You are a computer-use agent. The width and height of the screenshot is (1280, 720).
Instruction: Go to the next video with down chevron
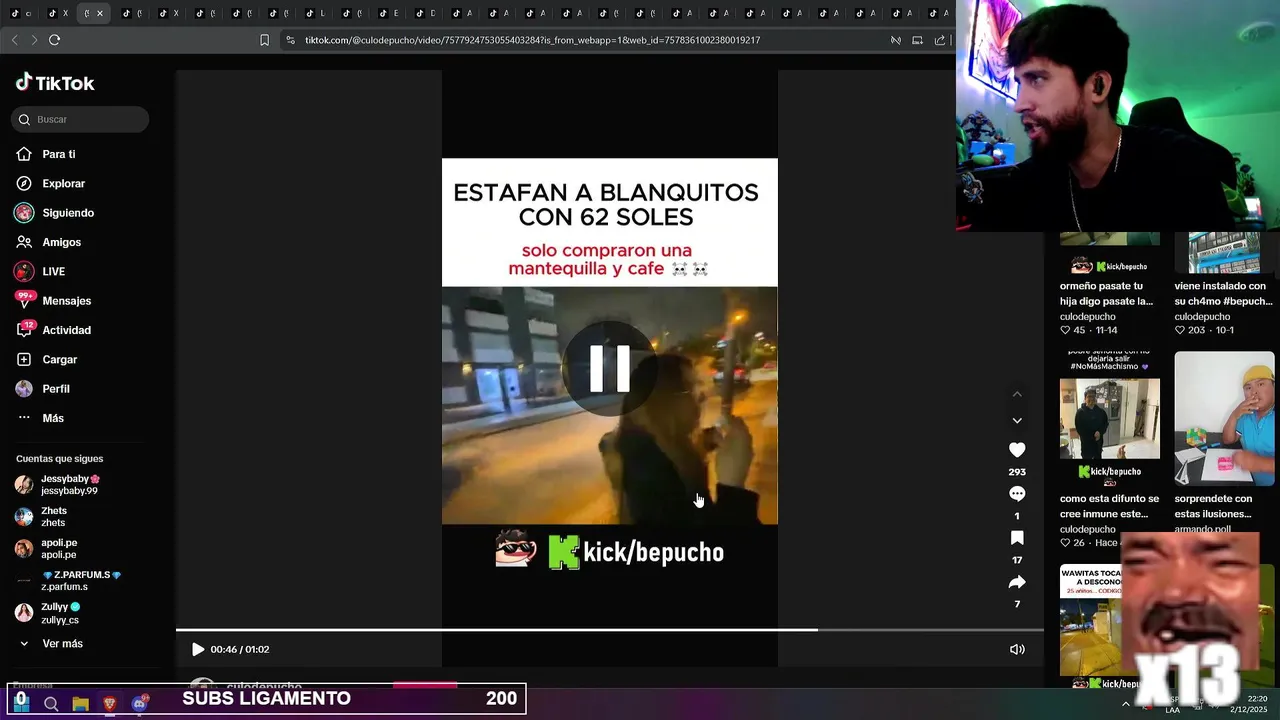[x=1017, y=420]
